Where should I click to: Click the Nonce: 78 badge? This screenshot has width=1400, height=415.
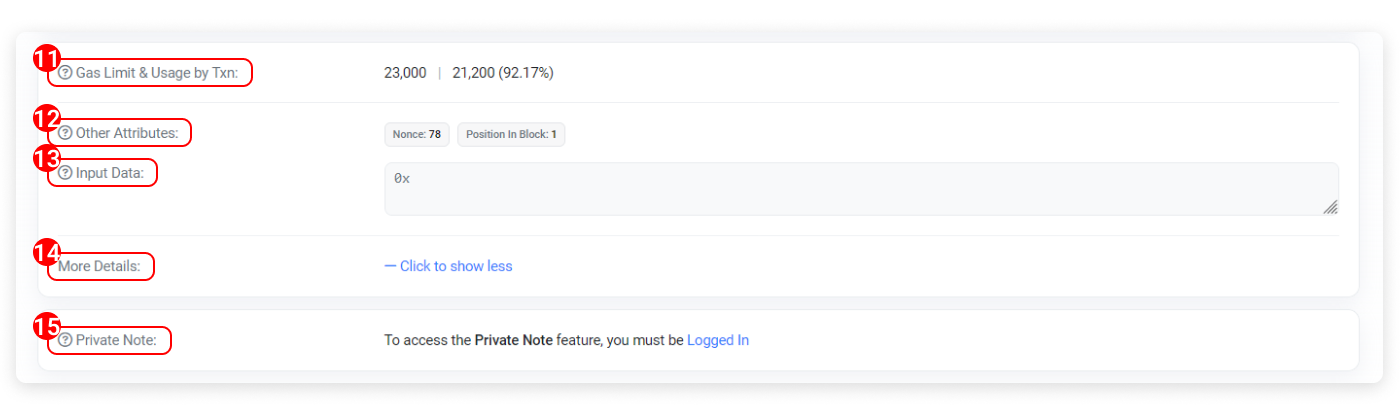[x=417, y=134]
